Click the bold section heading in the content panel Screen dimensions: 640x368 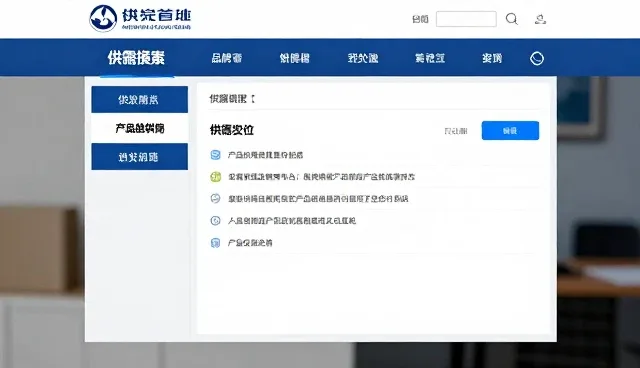232,130
